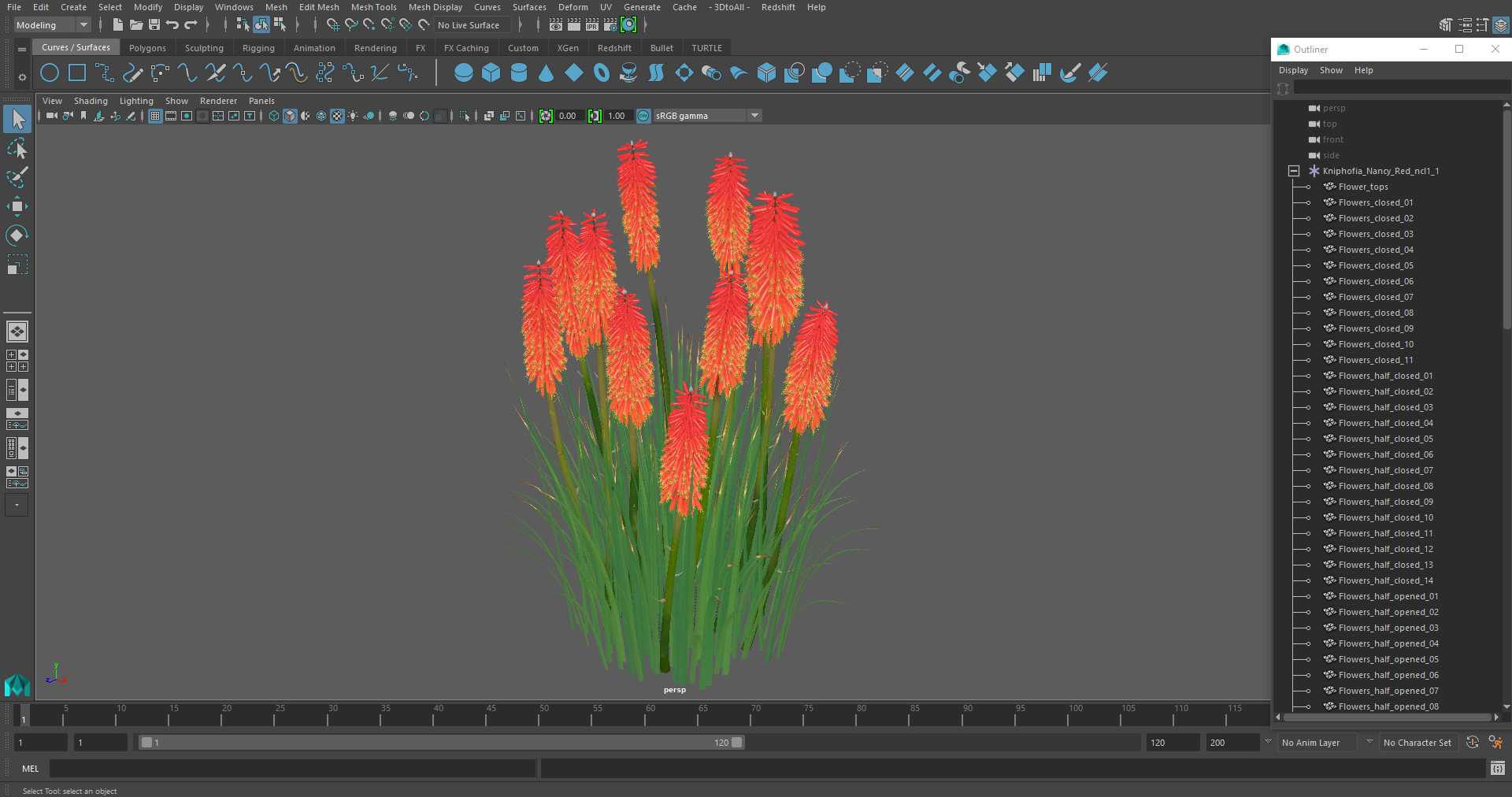Open the viewport Shading menu
This screenshot has height=797, width=1512.
[91, 101]
